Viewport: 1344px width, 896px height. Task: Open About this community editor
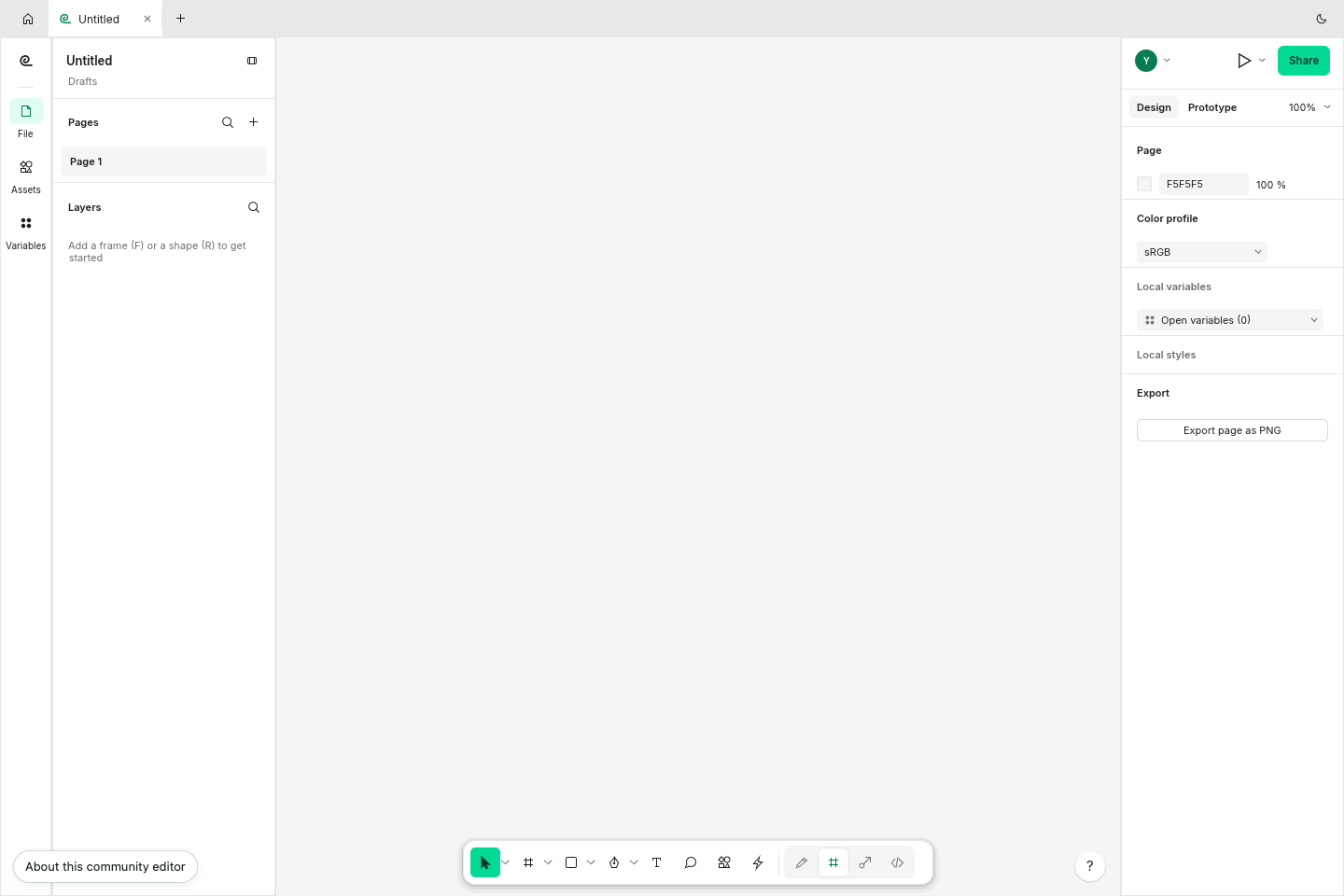(x=105, y=866)
